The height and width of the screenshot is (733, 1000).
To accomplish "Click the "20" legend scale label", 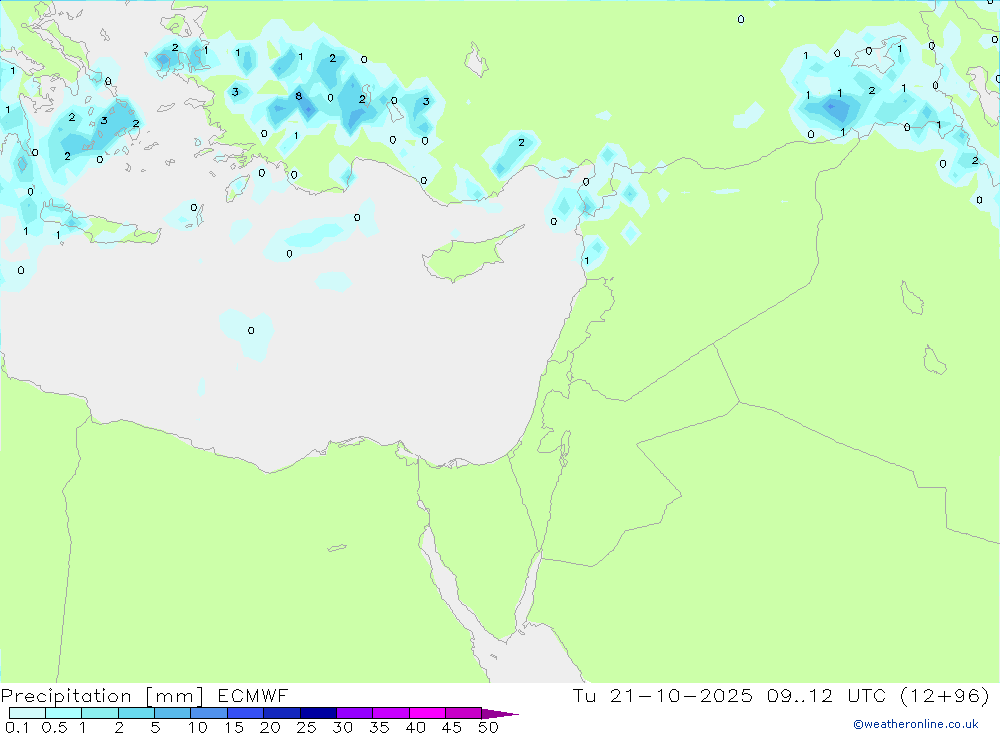I will [270, 727].
